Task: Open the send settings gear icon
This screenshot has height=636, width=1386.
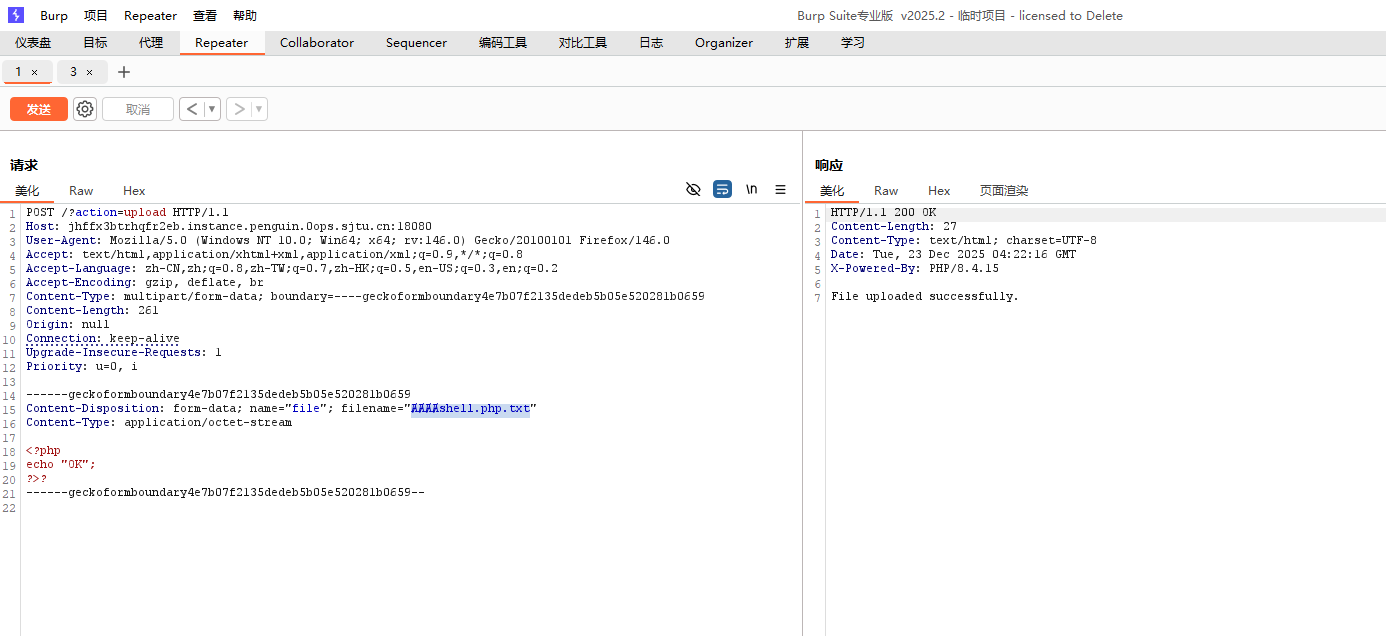Action: [x=85, y=109]
